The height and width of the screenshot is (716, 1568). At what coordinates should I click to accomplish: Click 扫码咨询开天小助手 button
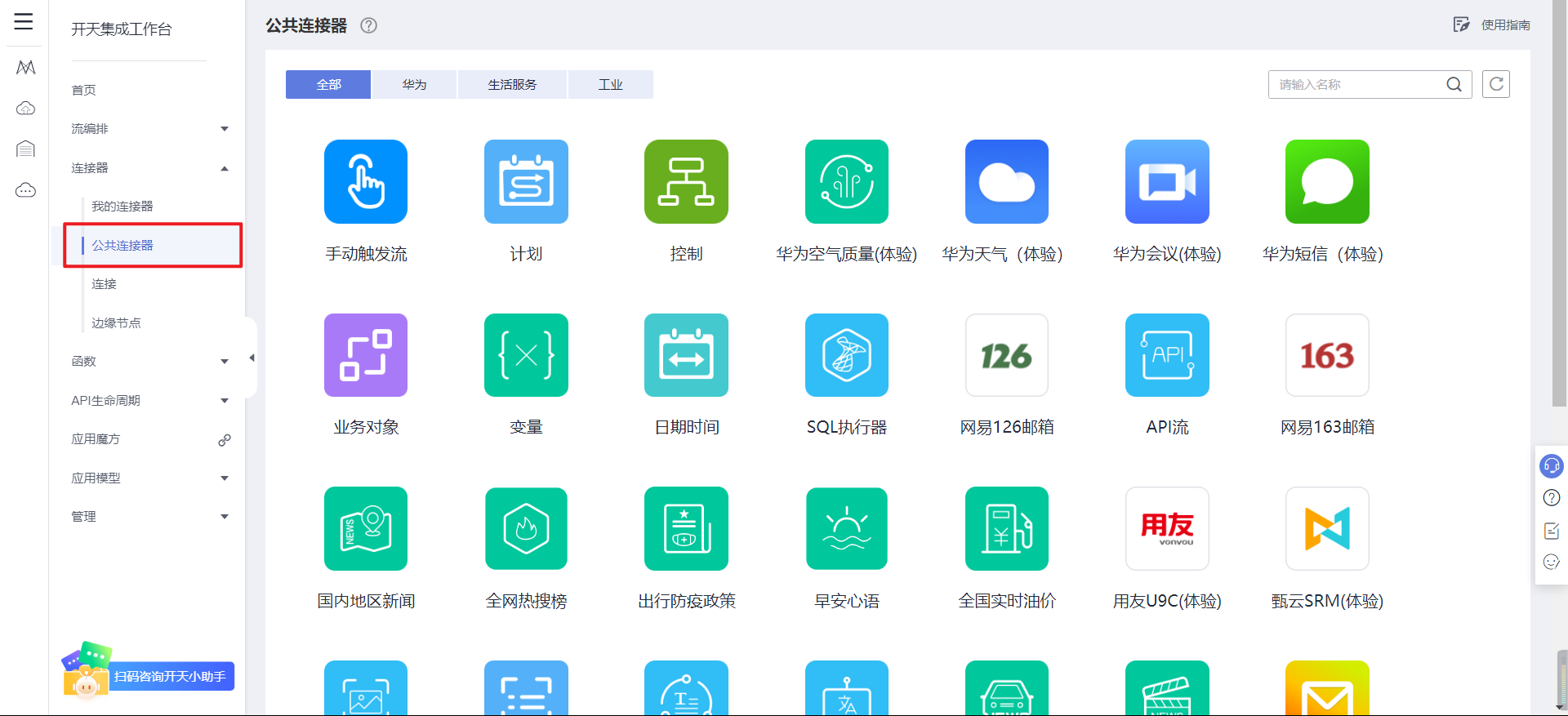170,676
